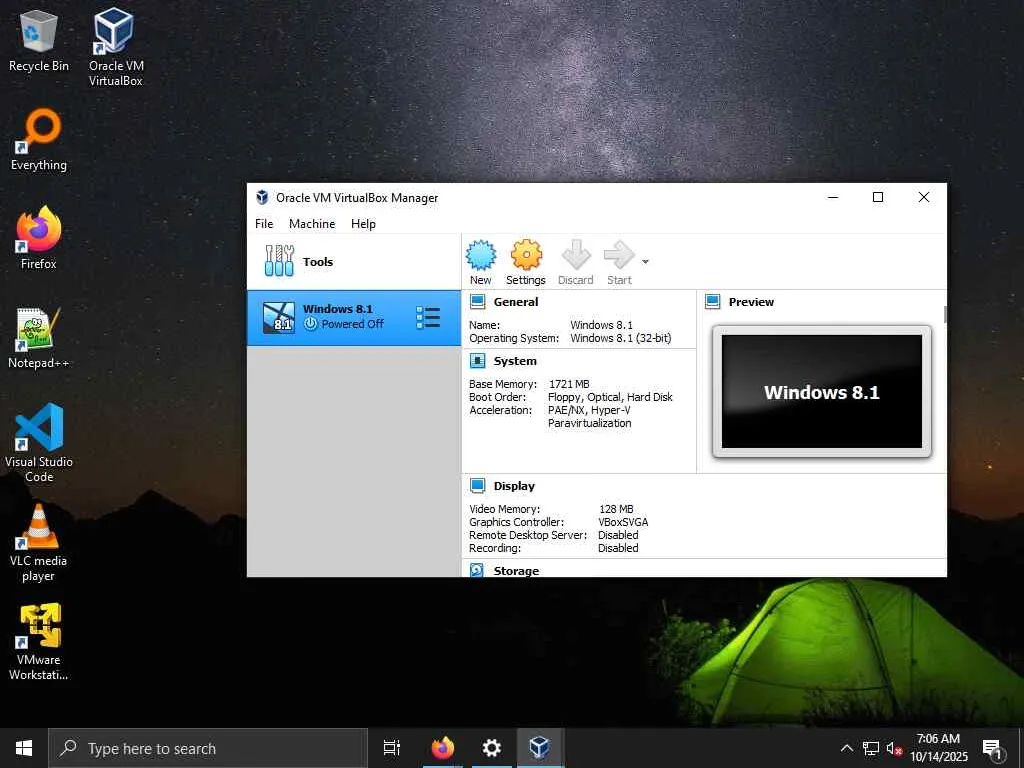Click the Storage section header
1024x768 pixels.
coord(516,571)
